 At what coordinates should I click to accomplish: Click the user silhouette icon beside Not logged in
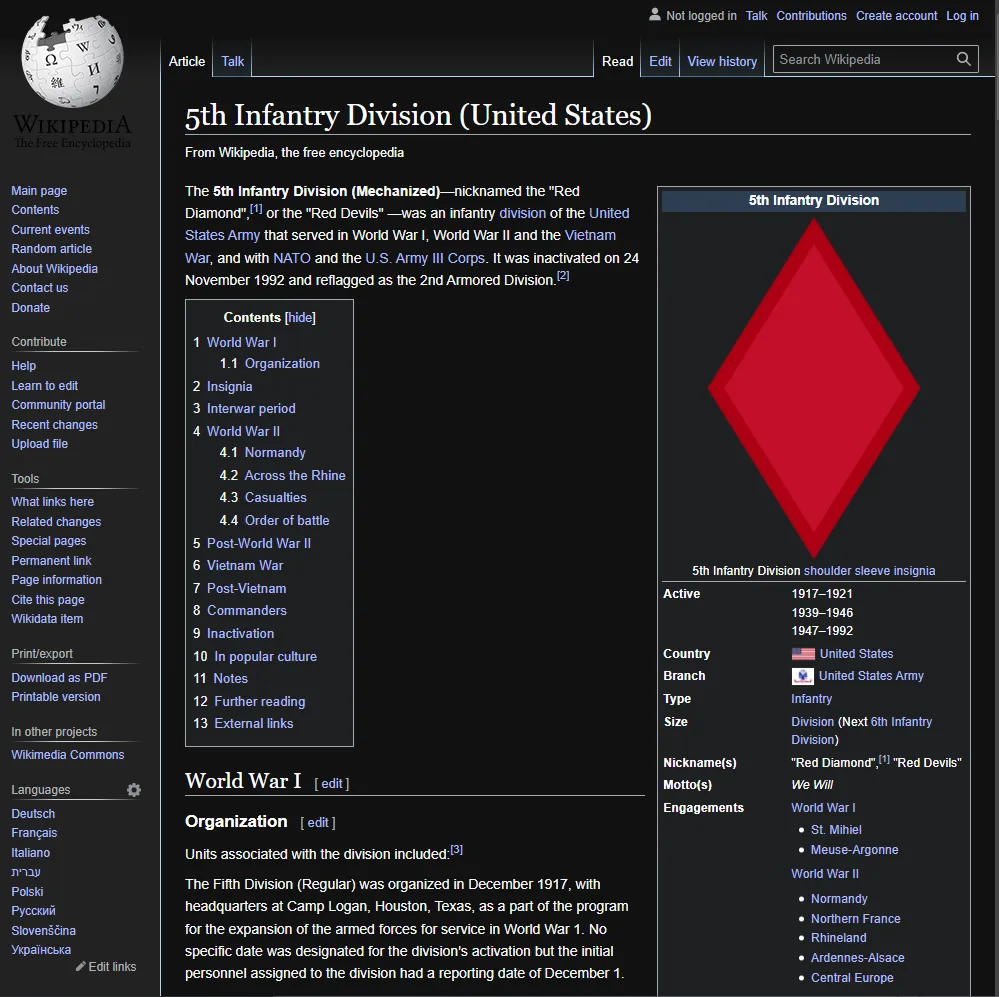[x=654, y=15]
